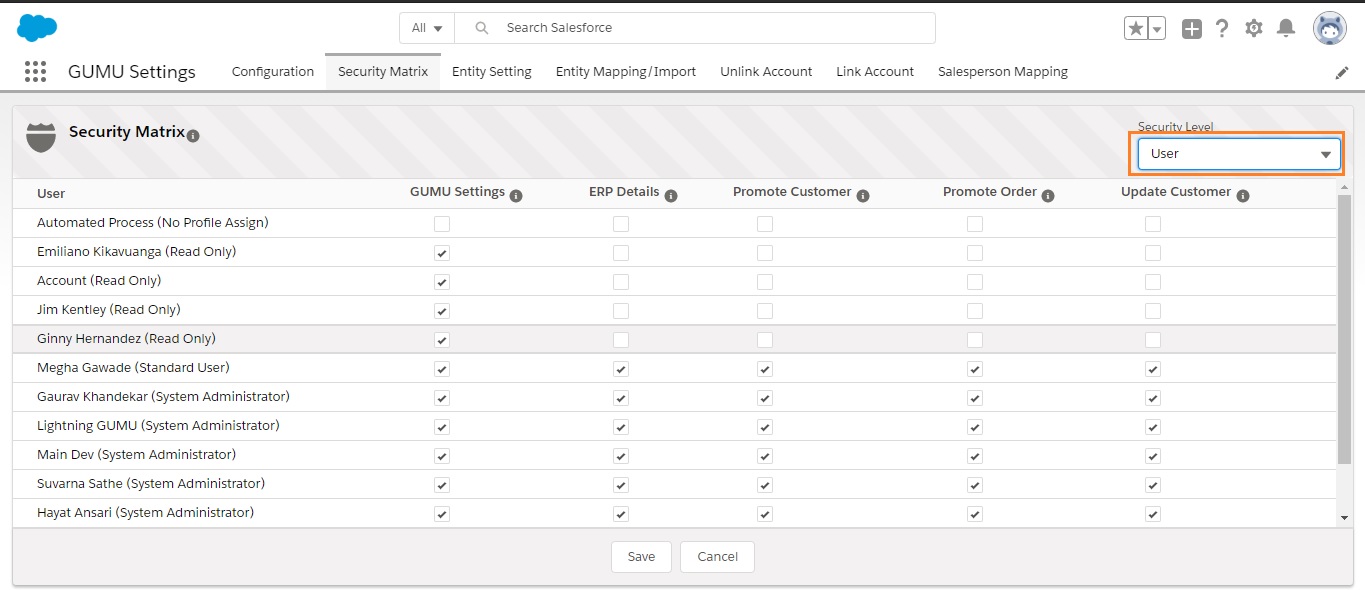Screen dimensions: 1365x590
Task: Check GUMU Settings for Automated Process
Action: 442,224
